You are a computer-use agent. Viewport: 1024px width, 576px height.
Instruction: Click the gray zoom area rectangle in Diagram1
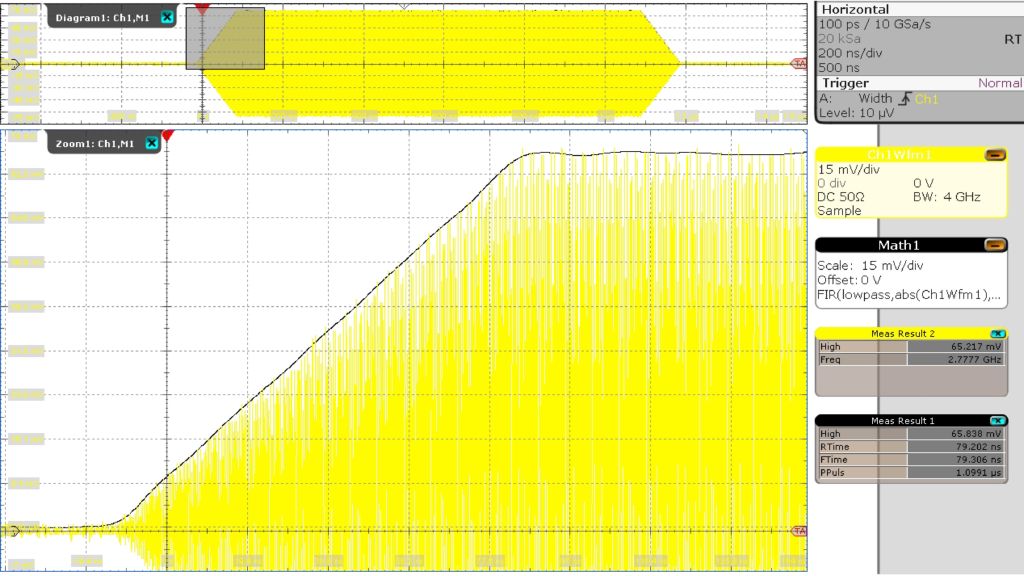coord(225,40)
